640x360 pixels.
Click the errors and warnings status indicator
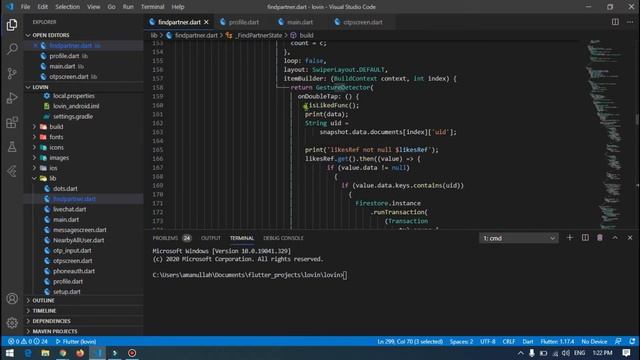coord(28,341)
